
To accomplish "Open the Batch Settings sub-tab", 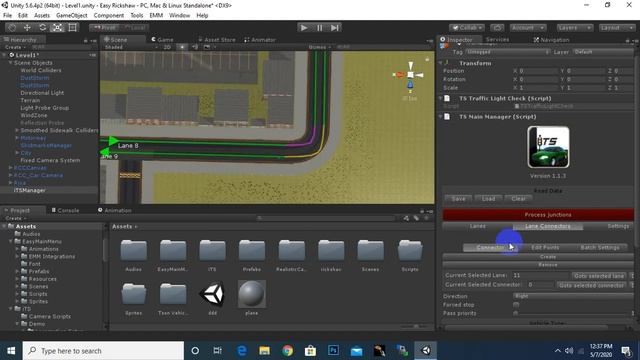I will coord(600,247).
